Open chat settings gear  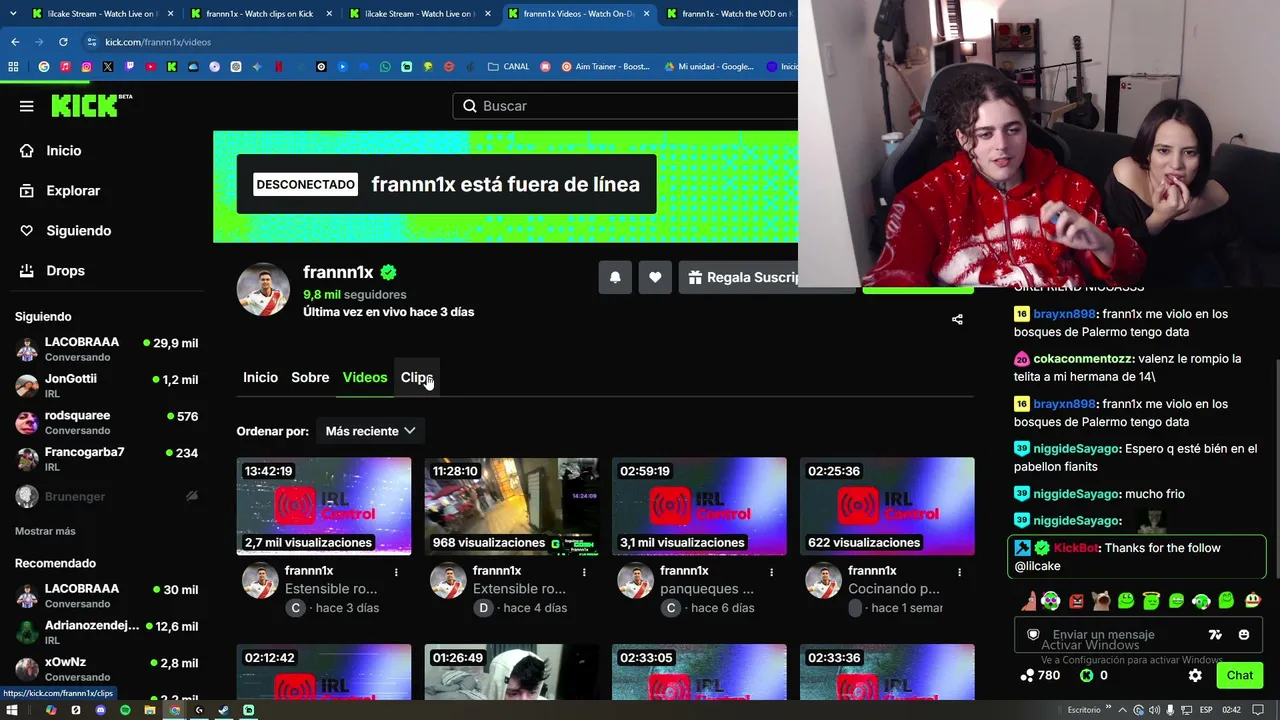(1195, 675)
